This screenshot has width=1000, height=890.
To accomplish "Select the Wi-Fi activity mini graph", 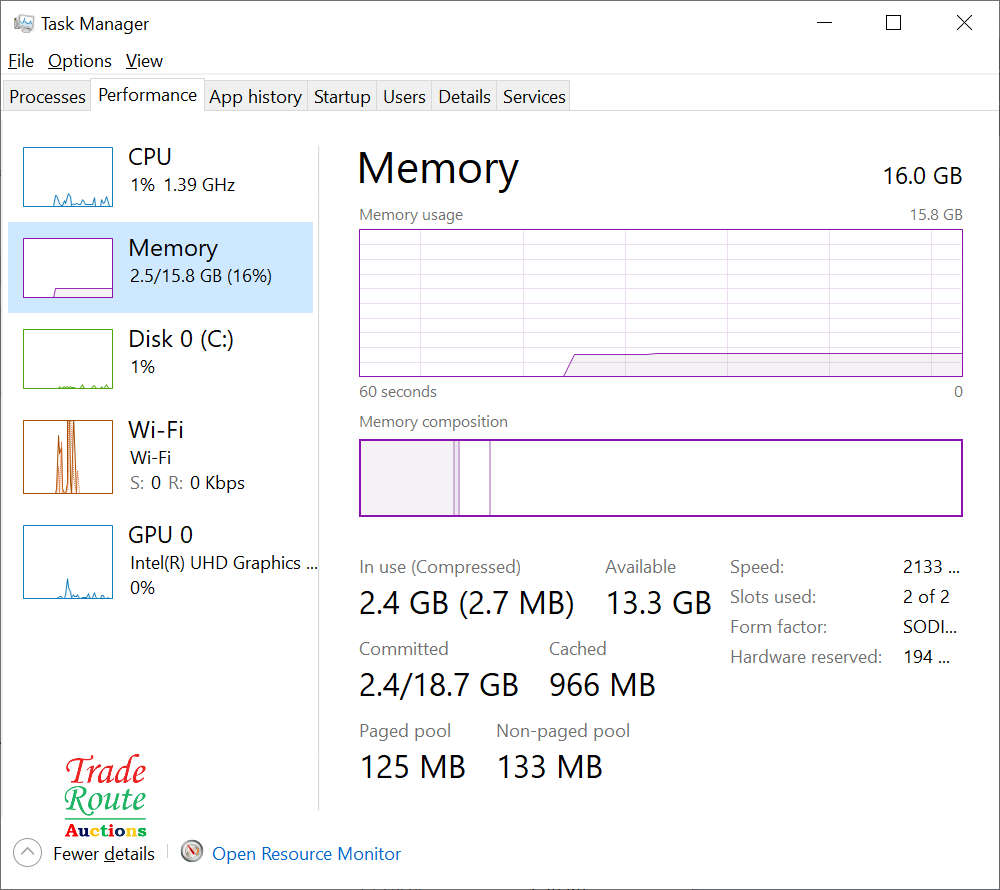I will coord(68,456).
